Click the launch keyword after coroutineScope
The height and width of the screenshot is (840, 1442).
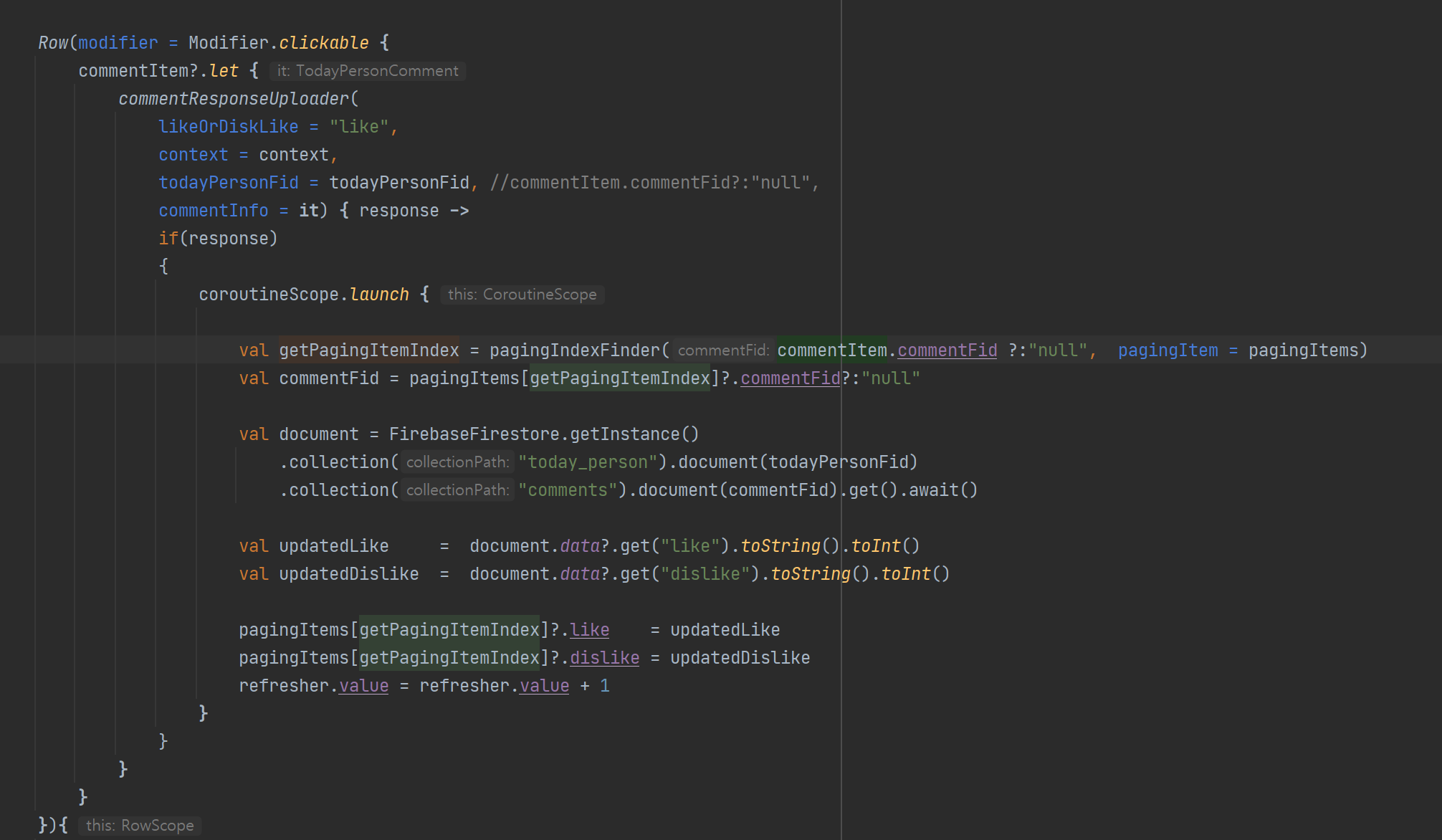[x=379, y=295]
